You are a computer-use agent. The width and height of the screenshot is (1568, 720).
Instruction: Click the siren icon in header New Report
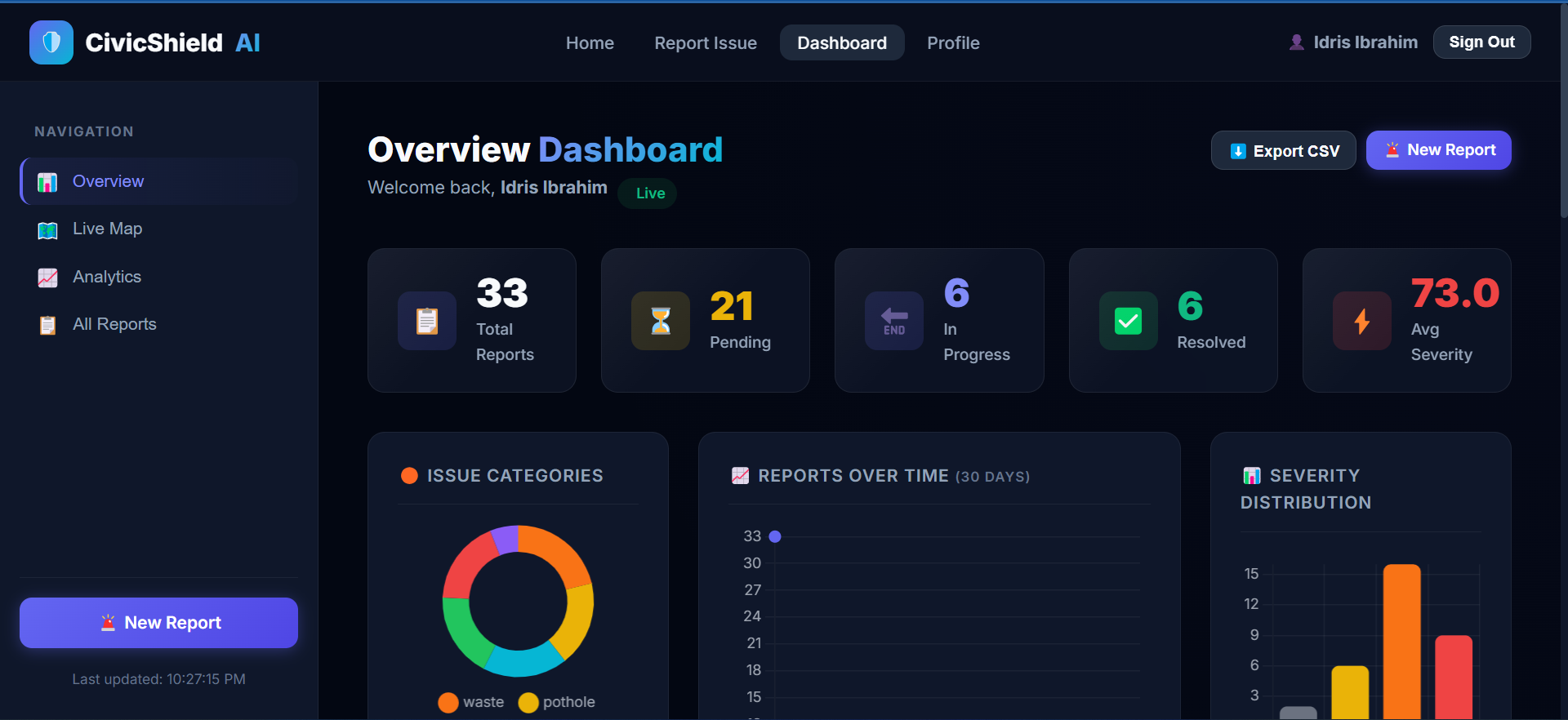[1392, 150]
